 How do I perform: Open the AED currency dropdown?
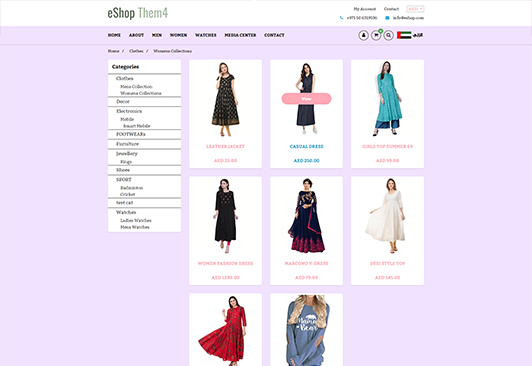tap(415, 9)
